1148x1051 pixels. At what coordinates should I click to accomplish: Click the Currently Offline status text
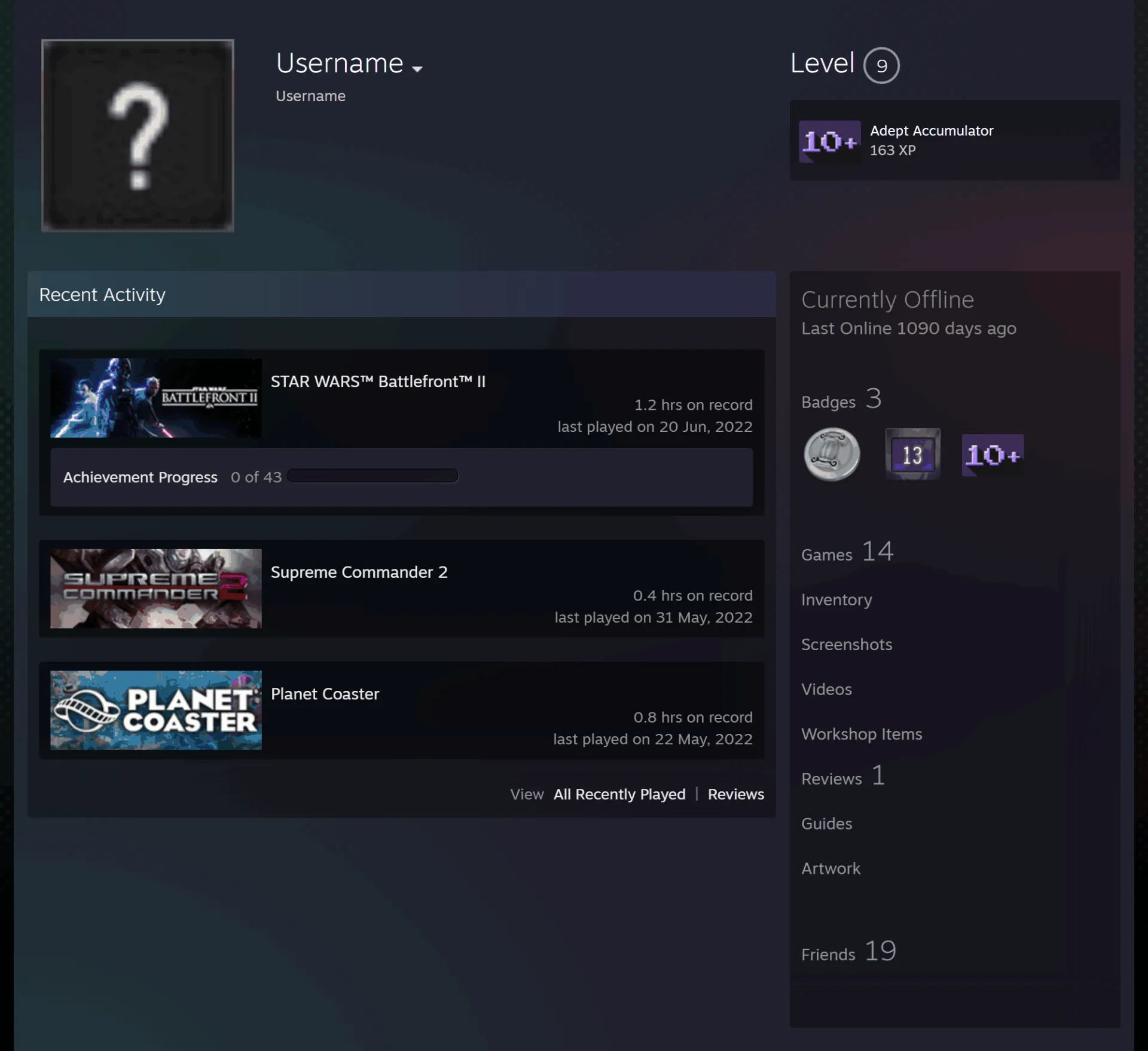(x=887, y=300)
